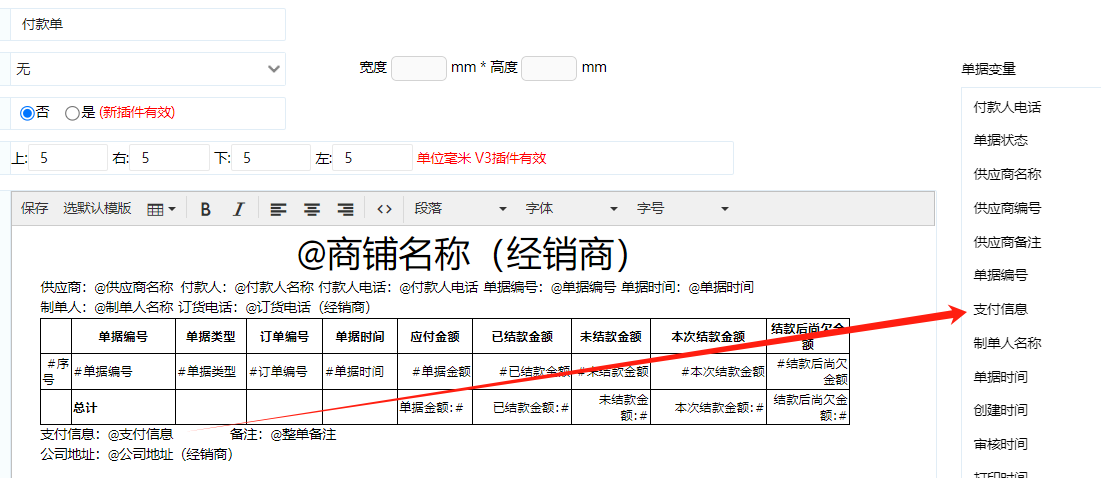
Task: Click 保存 to save the template
Action: click(35, 209)
